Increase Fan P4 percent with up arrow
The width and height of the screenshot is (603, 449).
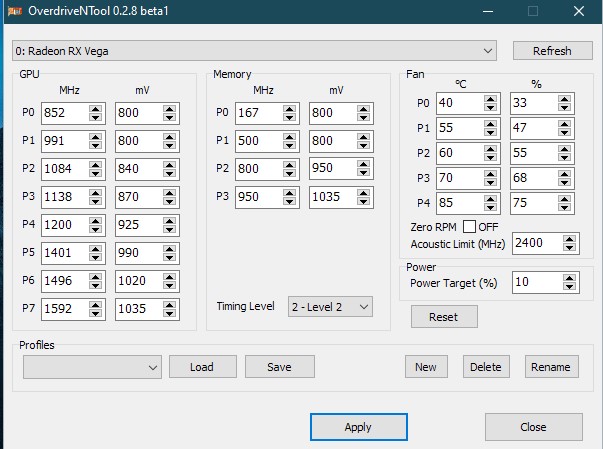[565, 200]
